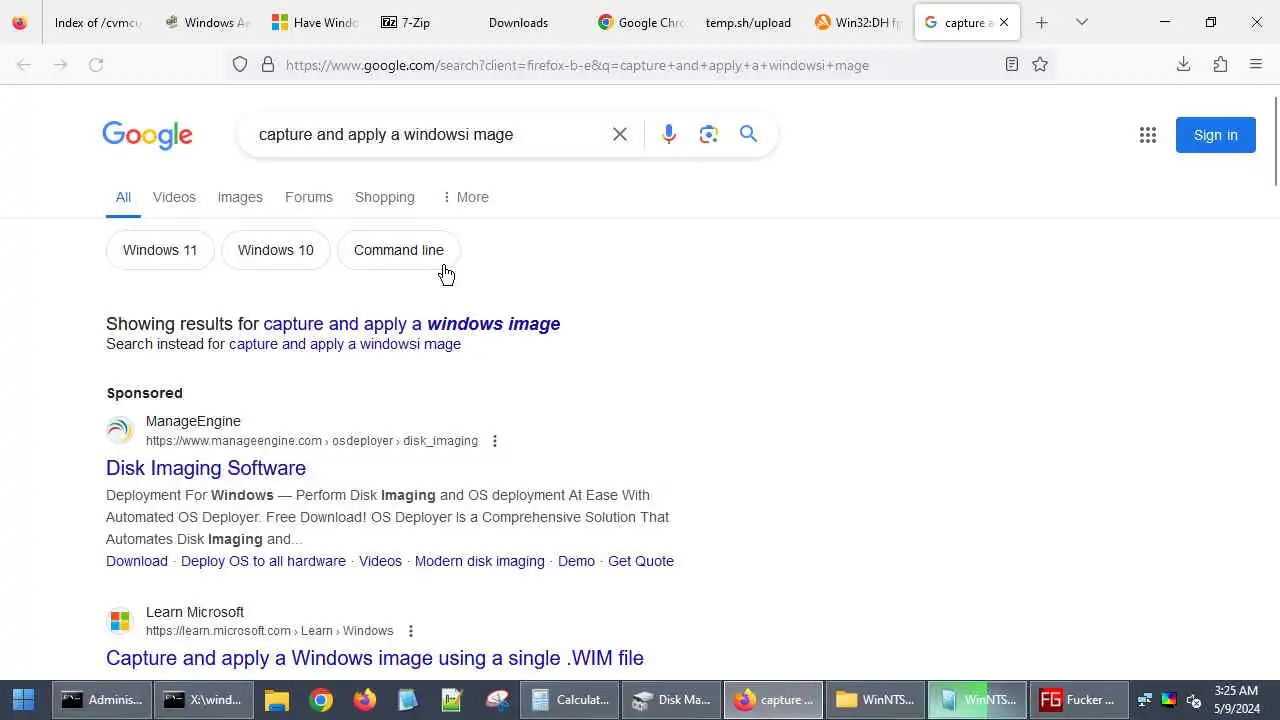Open Google apps grid
This screenshot has height=720, width=1280.
click(x=1148, y=135)
